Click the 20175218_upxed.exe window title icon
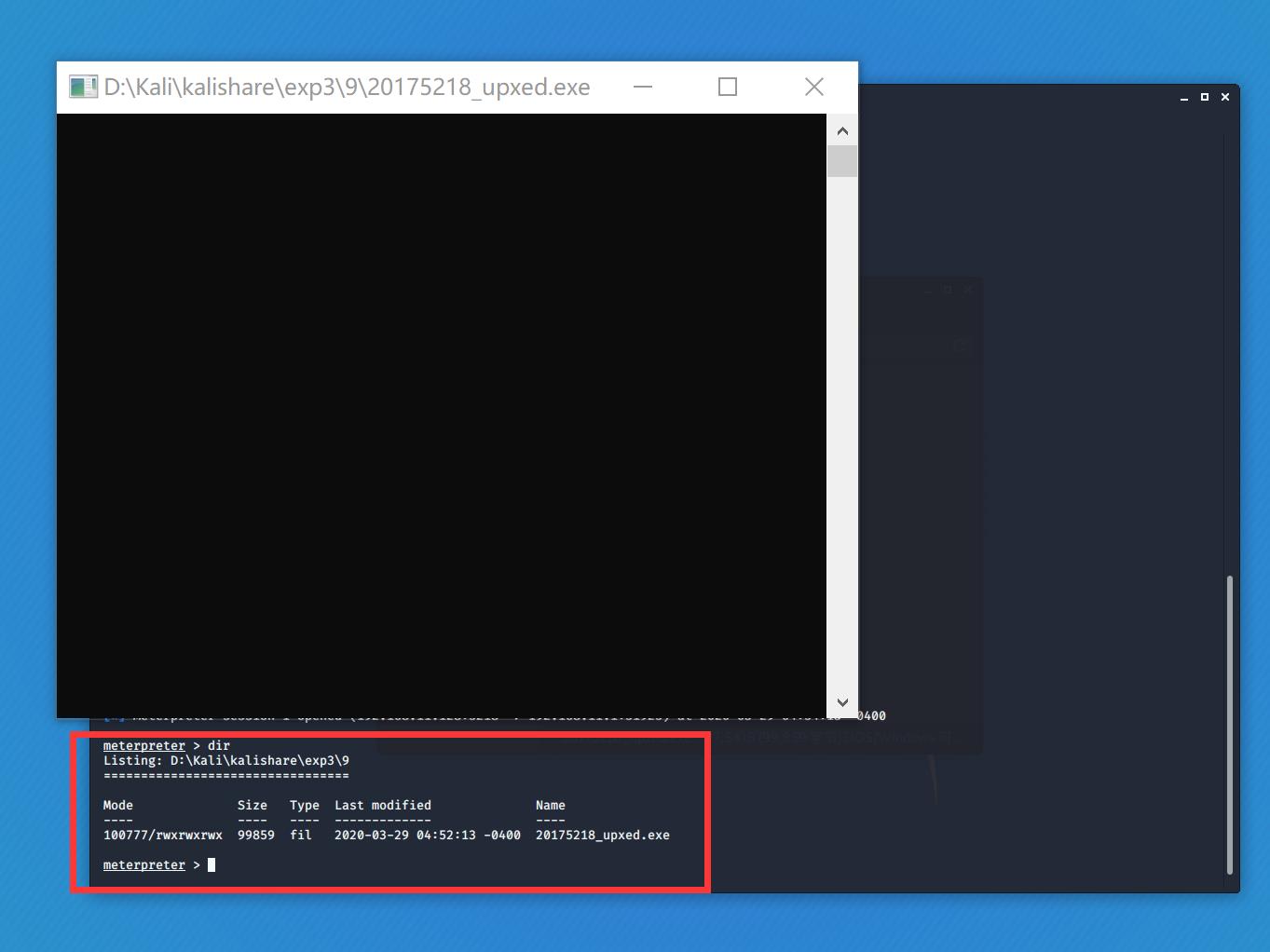This screenshot has height=952, width=1270. pos(83,87)
